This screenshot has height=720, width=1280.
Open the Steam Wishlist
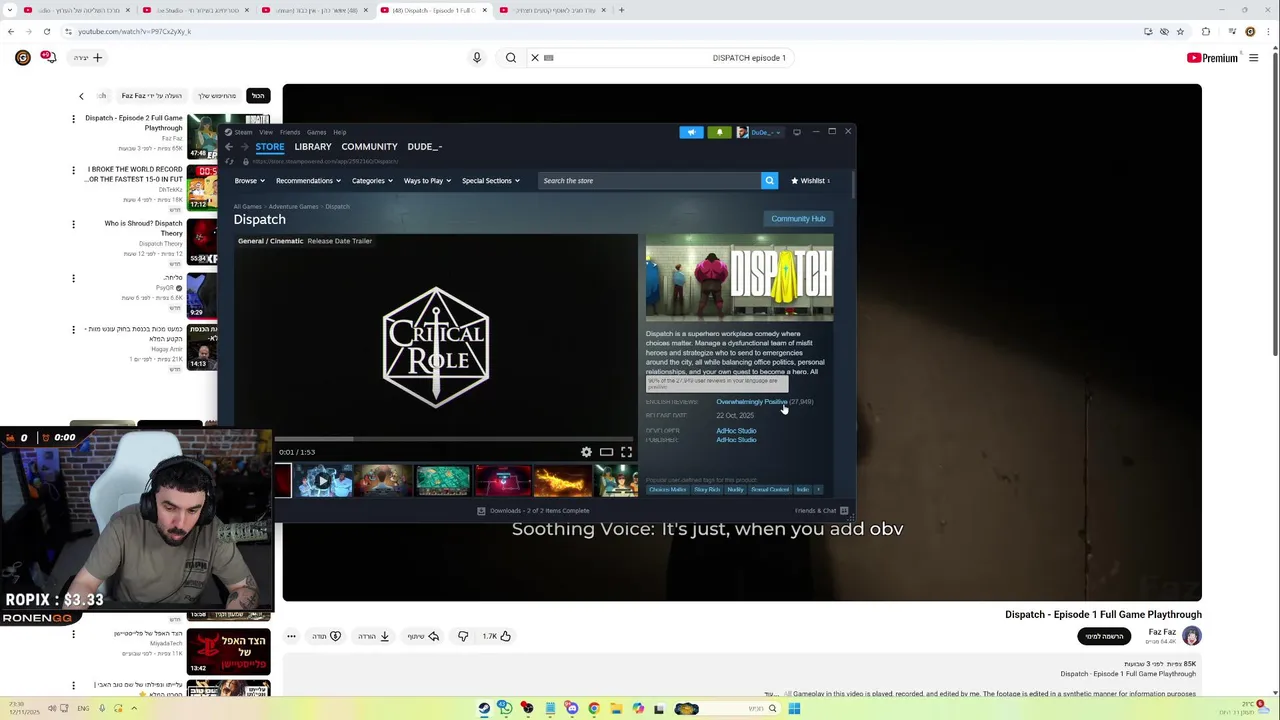810,181
